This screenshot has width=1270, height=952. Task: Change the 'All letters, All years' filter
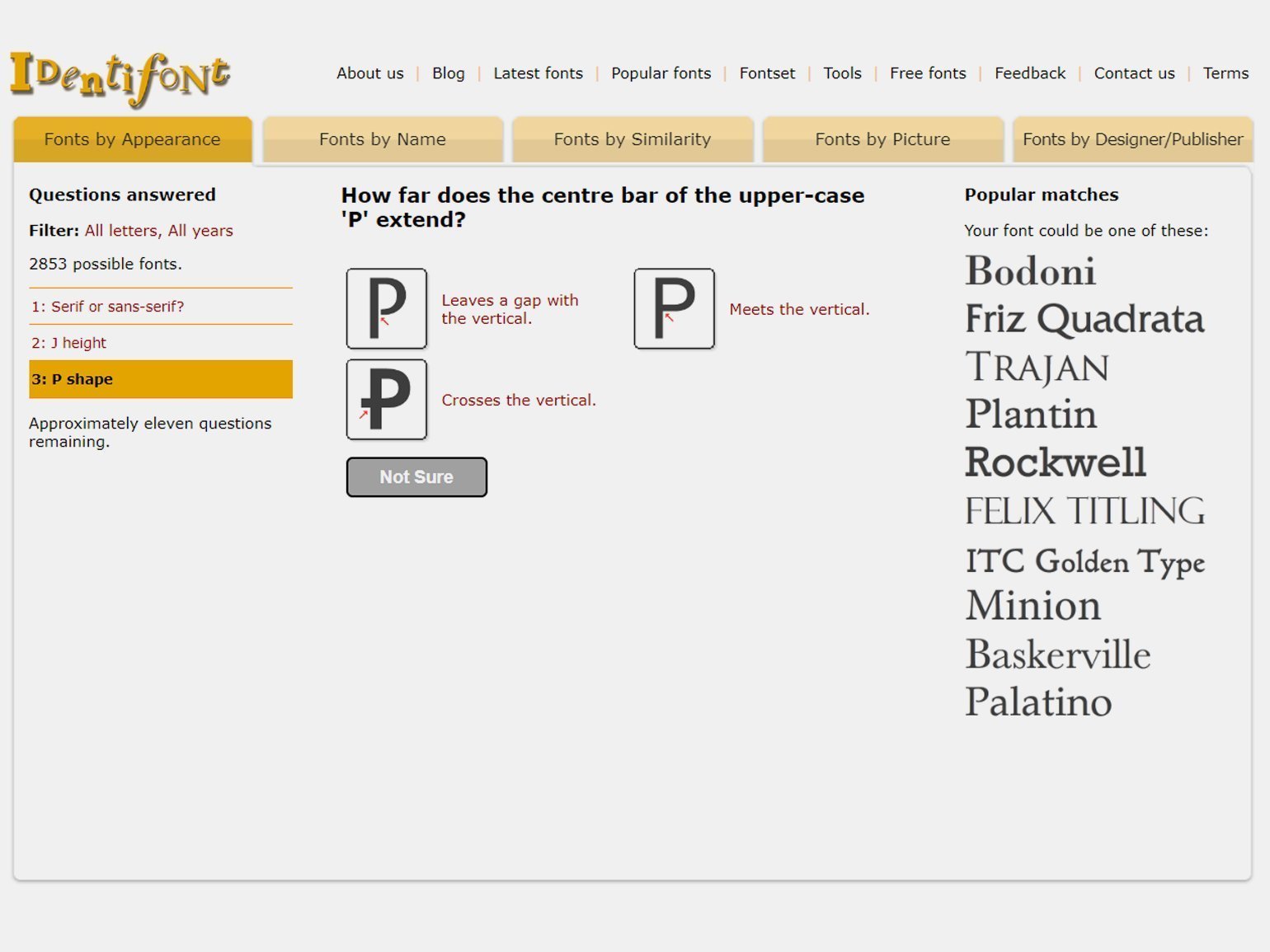[159, 231]
